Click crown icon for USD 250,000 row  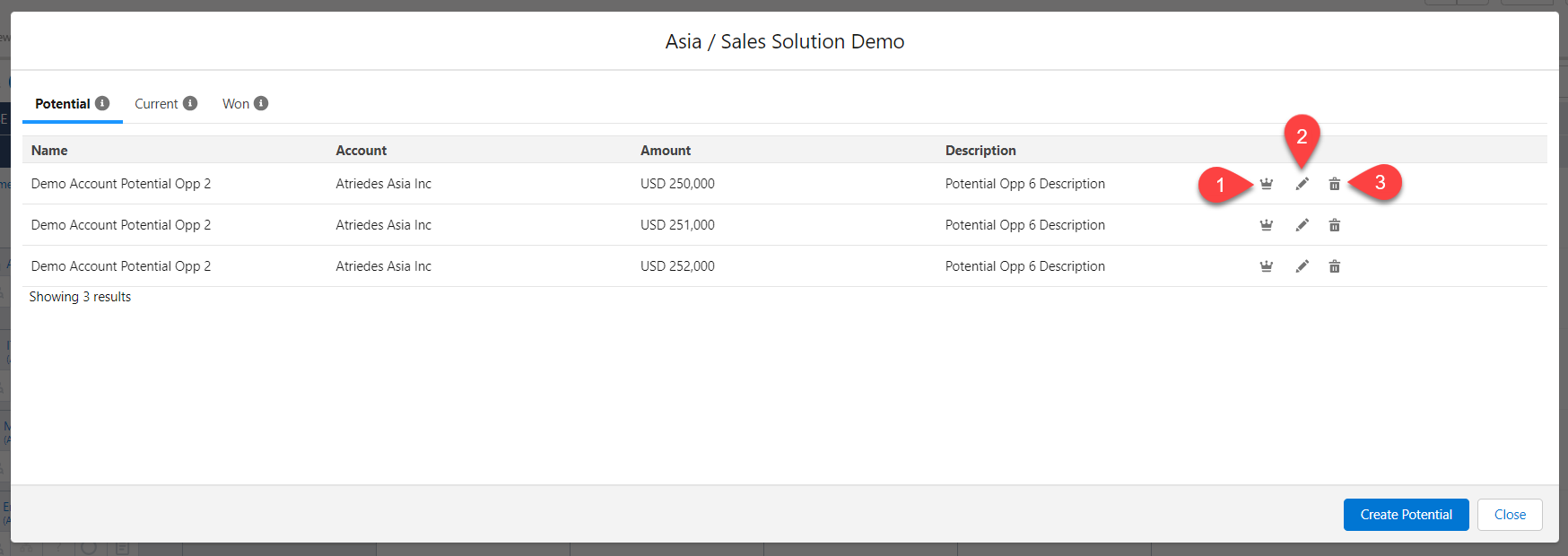pos(1266,184)
